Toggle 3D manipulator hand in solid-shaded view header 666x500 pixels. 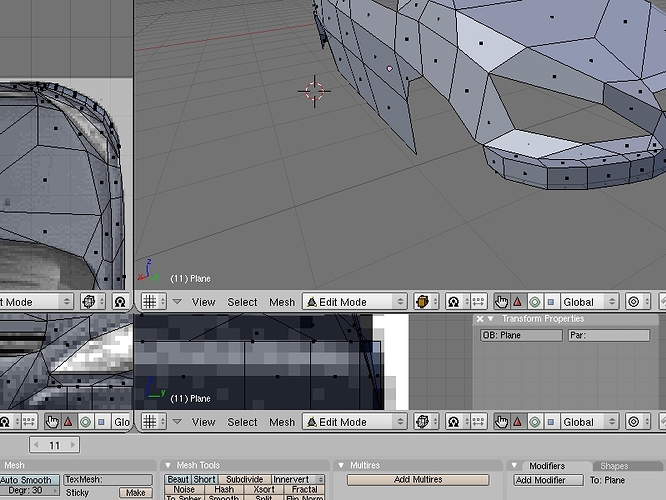(502, 302)
